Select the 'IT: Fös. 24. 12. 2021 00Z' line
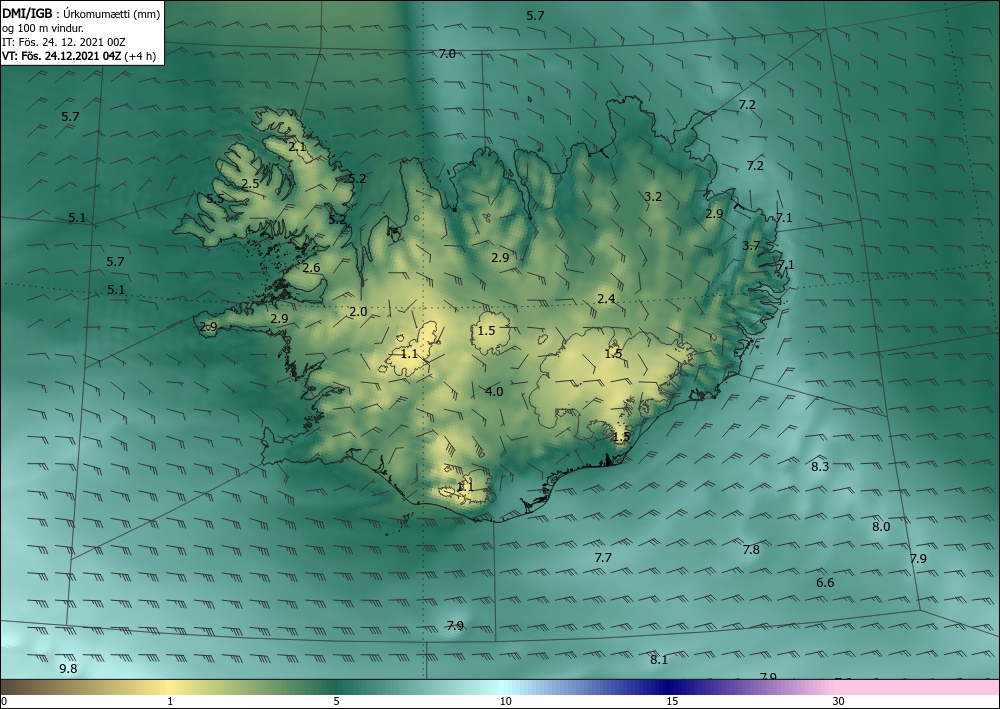Screen dimensions: 1000x709 click(64, 42)
